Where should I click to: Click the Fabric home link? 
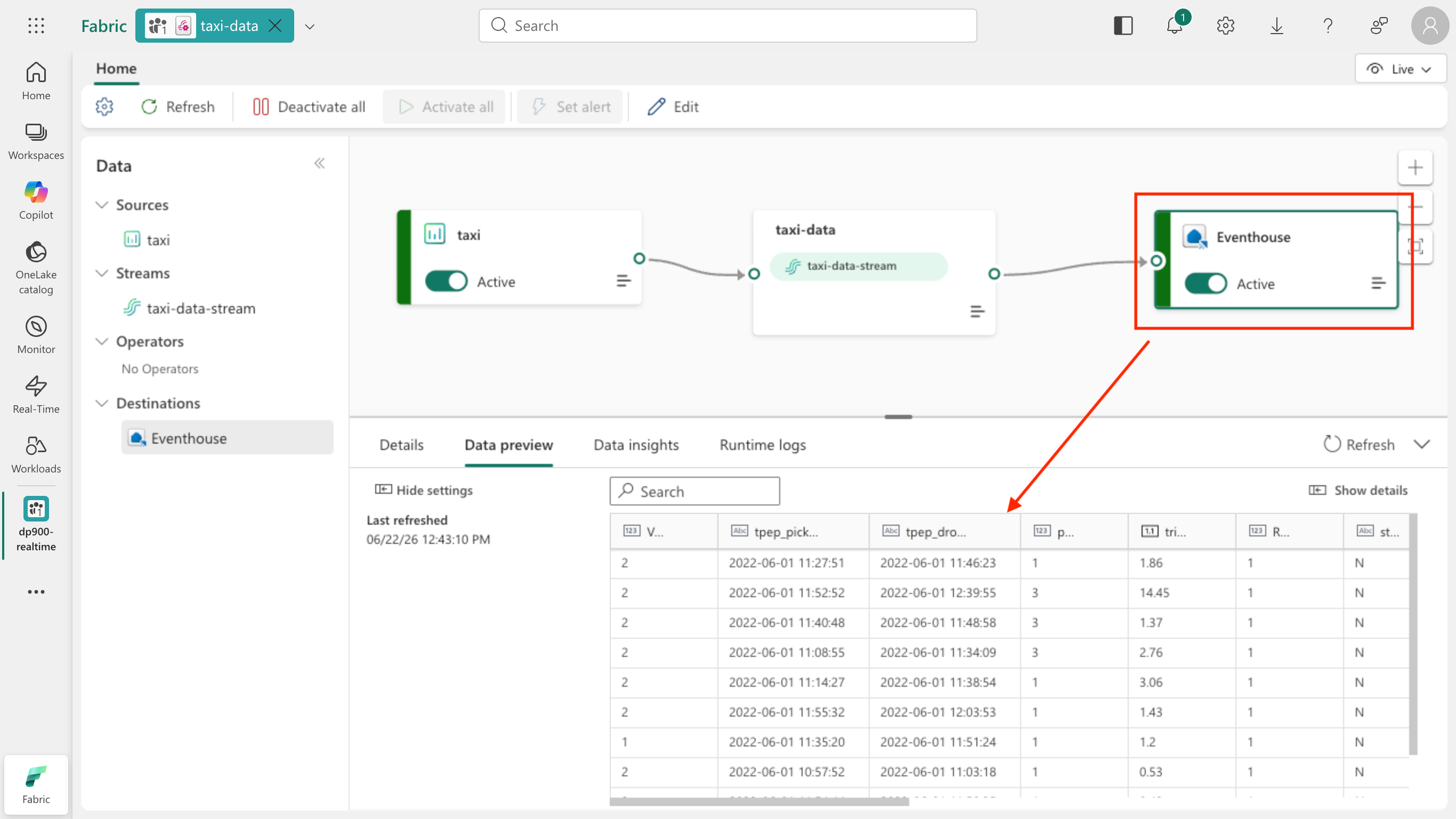click(104, 26)
